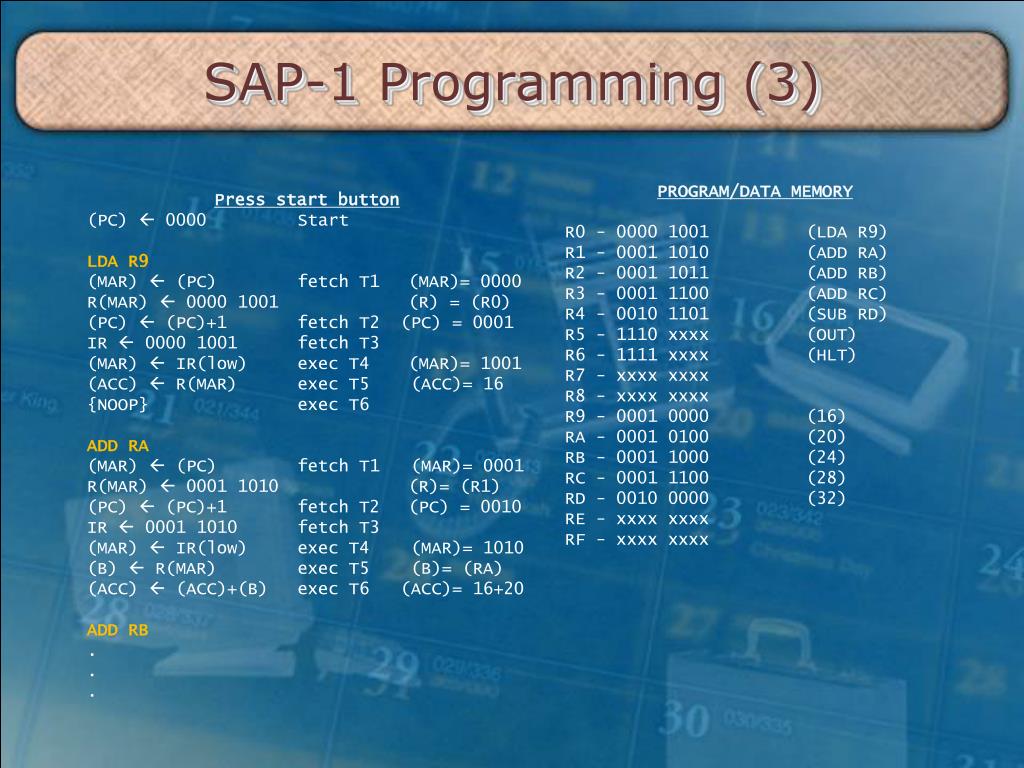This screenshot has height=768, width=1024.
Task: Select memory row "R7 - xxxx xxxx"
Action: pyautogui.click(x=637, y=376)
